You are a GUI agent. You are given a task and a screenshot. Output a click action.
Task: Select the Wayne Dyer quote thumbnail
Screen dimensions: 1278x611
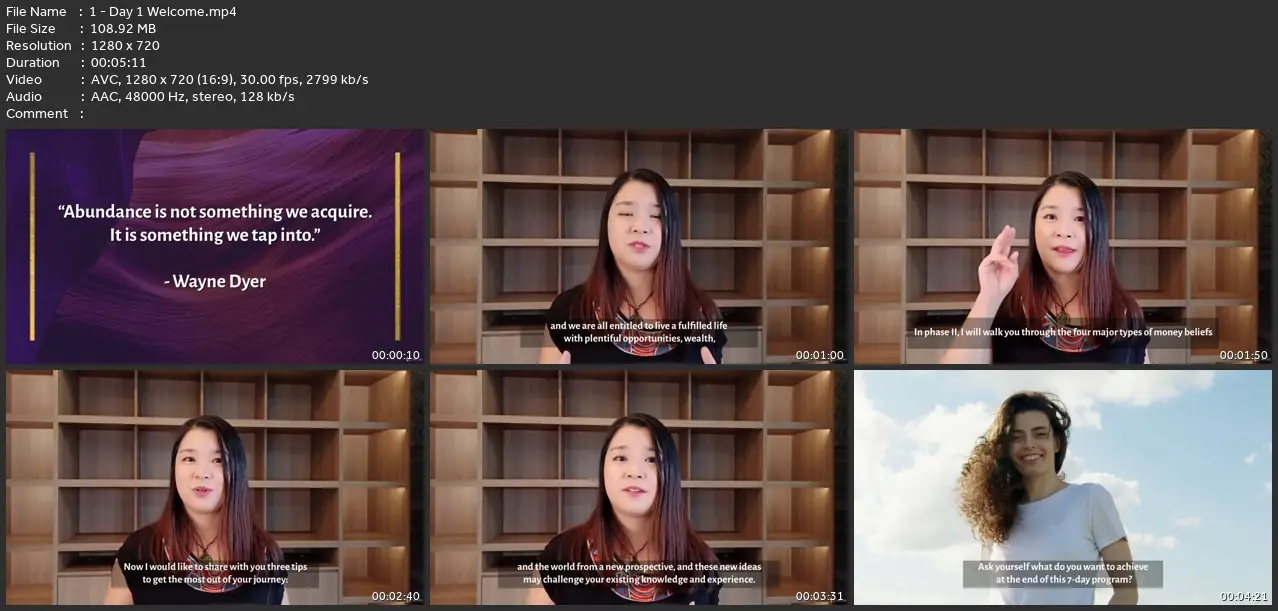[215, 246]
